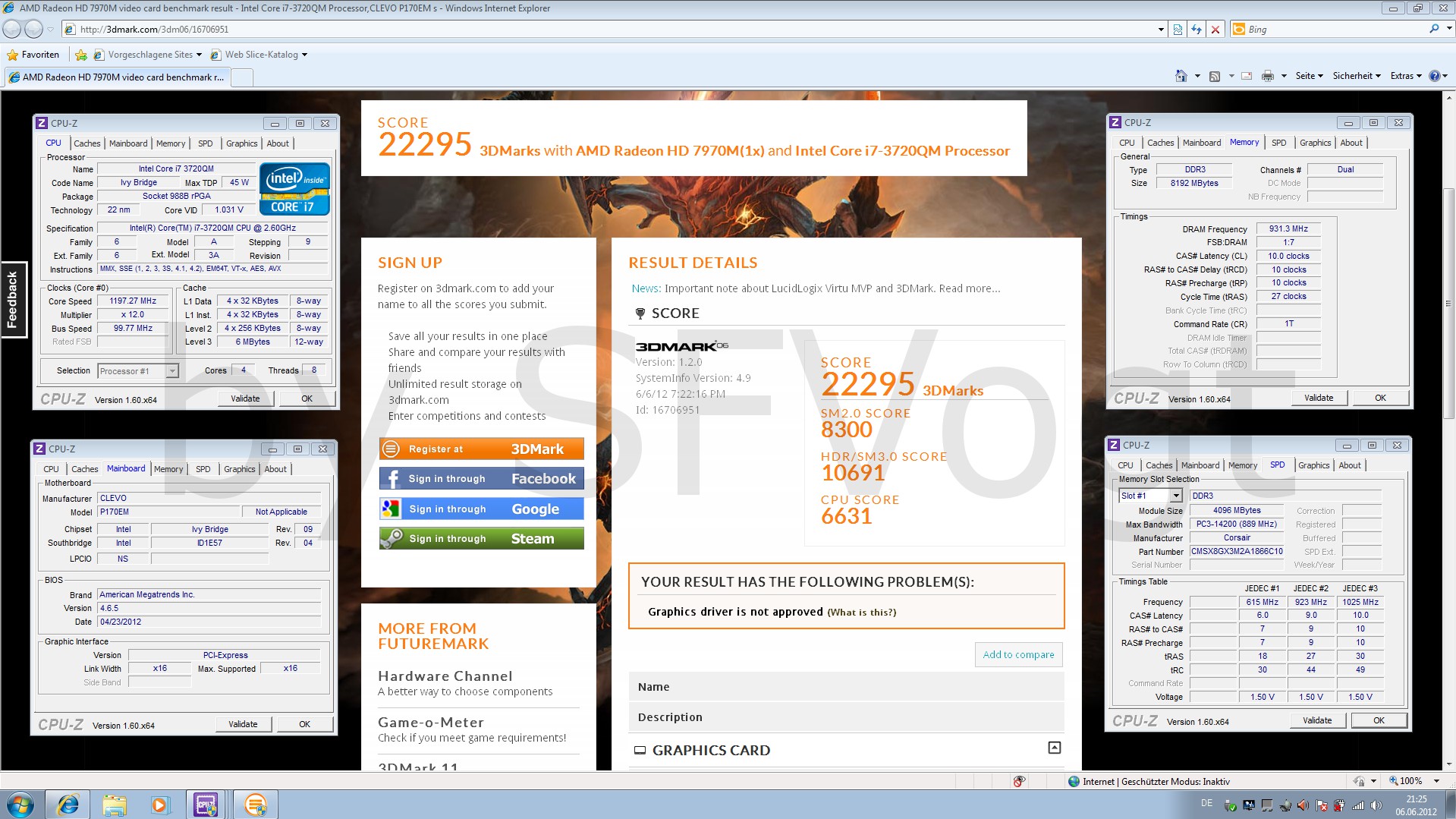Screen dimensions: 1456x819
Task: Expand the GRAPHICS CARD section with arrow icon
Action: tap(1054, 748)
